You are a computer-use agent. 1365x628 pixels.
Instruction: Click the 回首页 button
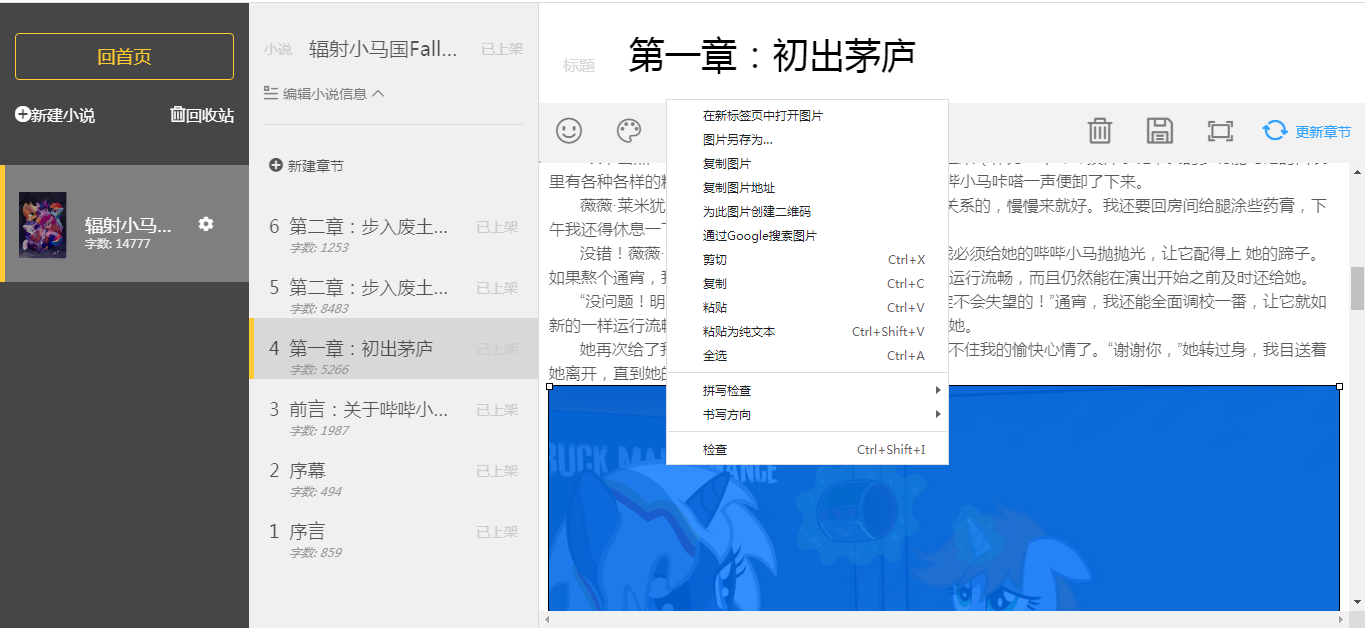tap(124, 57)
